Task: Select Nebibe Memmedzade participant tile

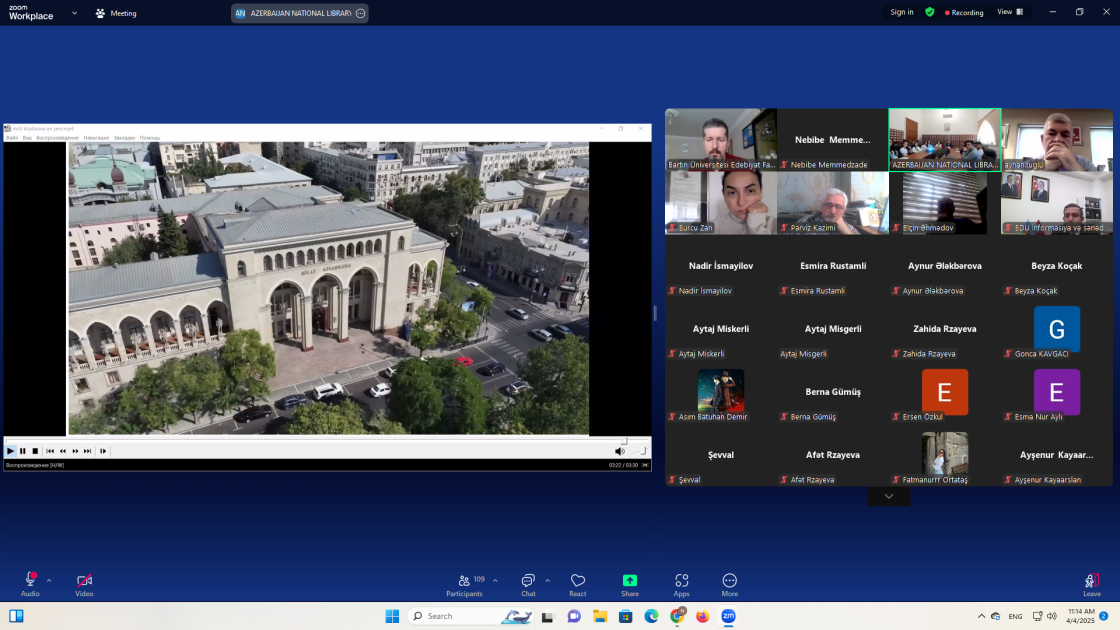Action: point(833,139)
